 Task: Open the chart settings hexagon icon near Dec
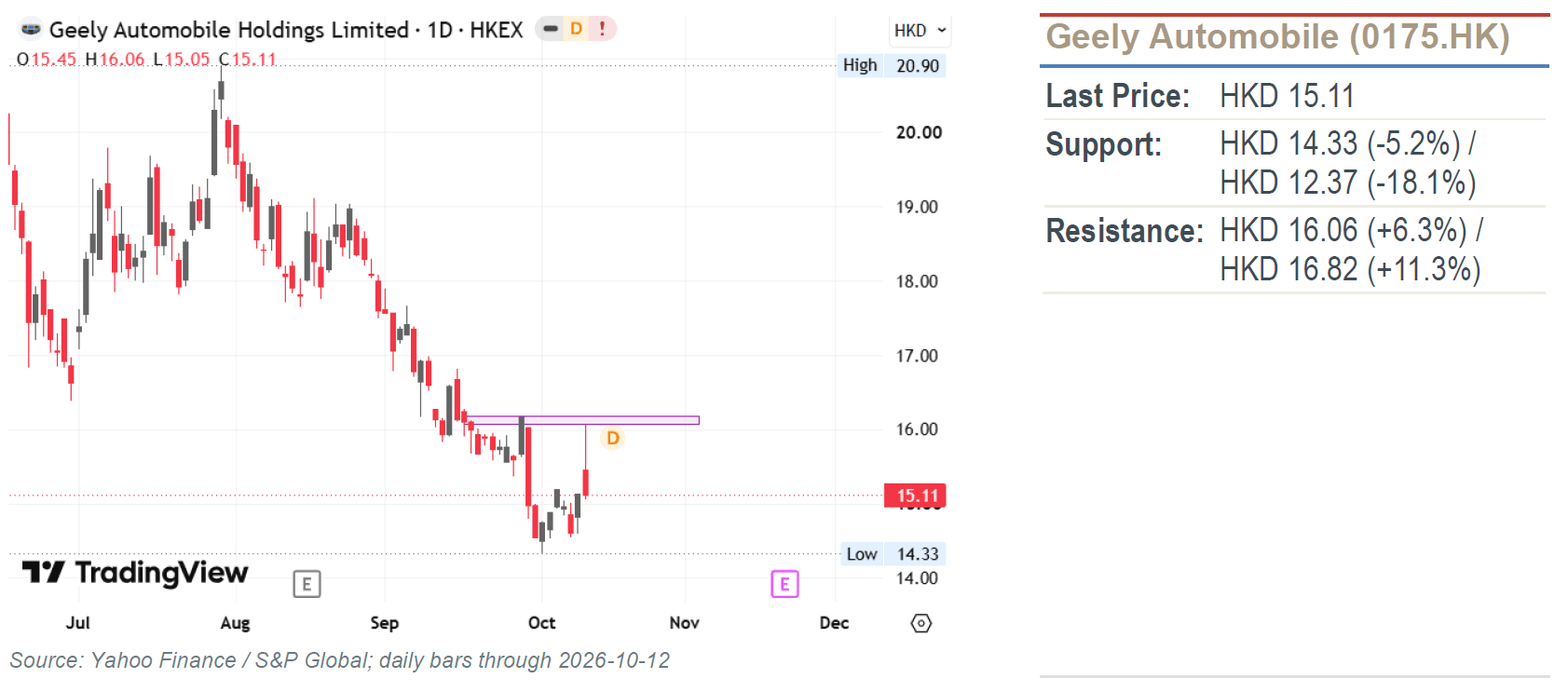[x=920, y=623]
